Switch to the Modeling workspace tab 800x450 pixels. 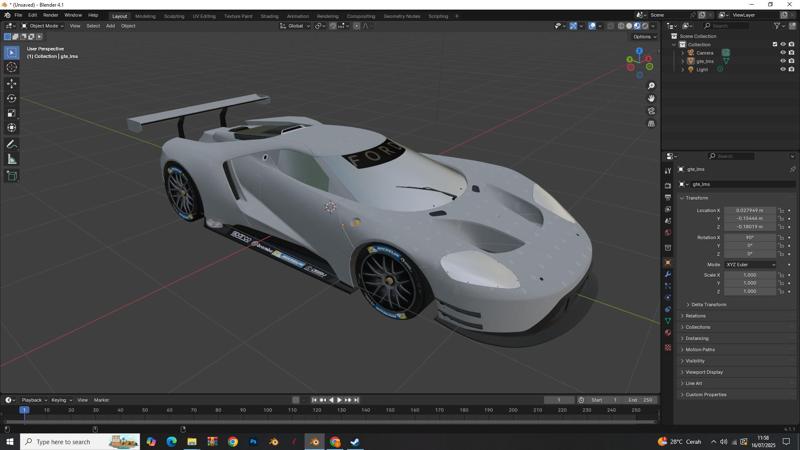pos(145,16)
